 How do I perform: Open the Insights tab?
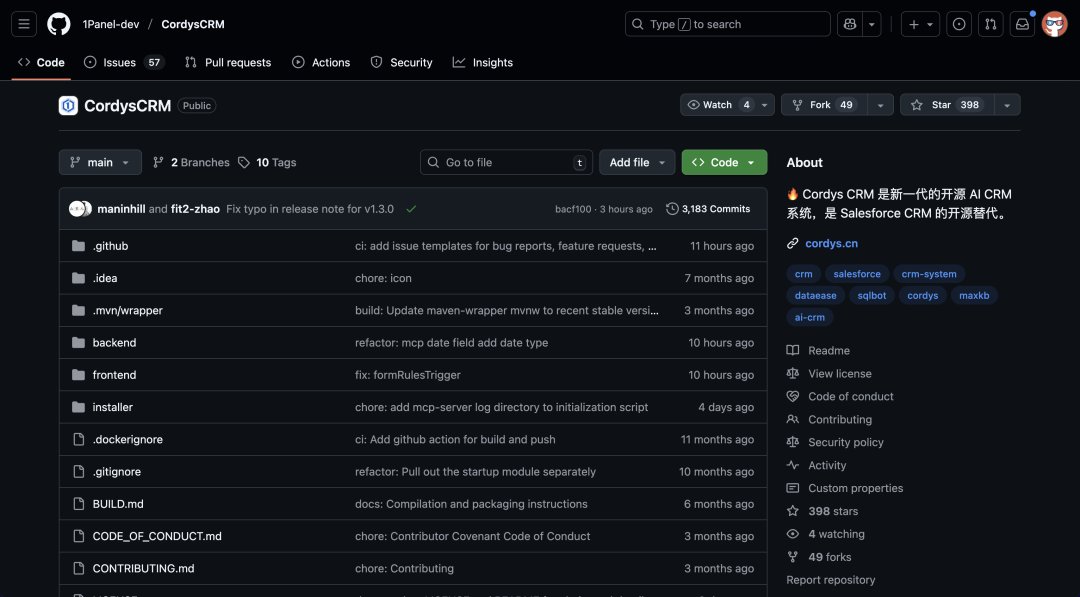(x=482, y=62)
